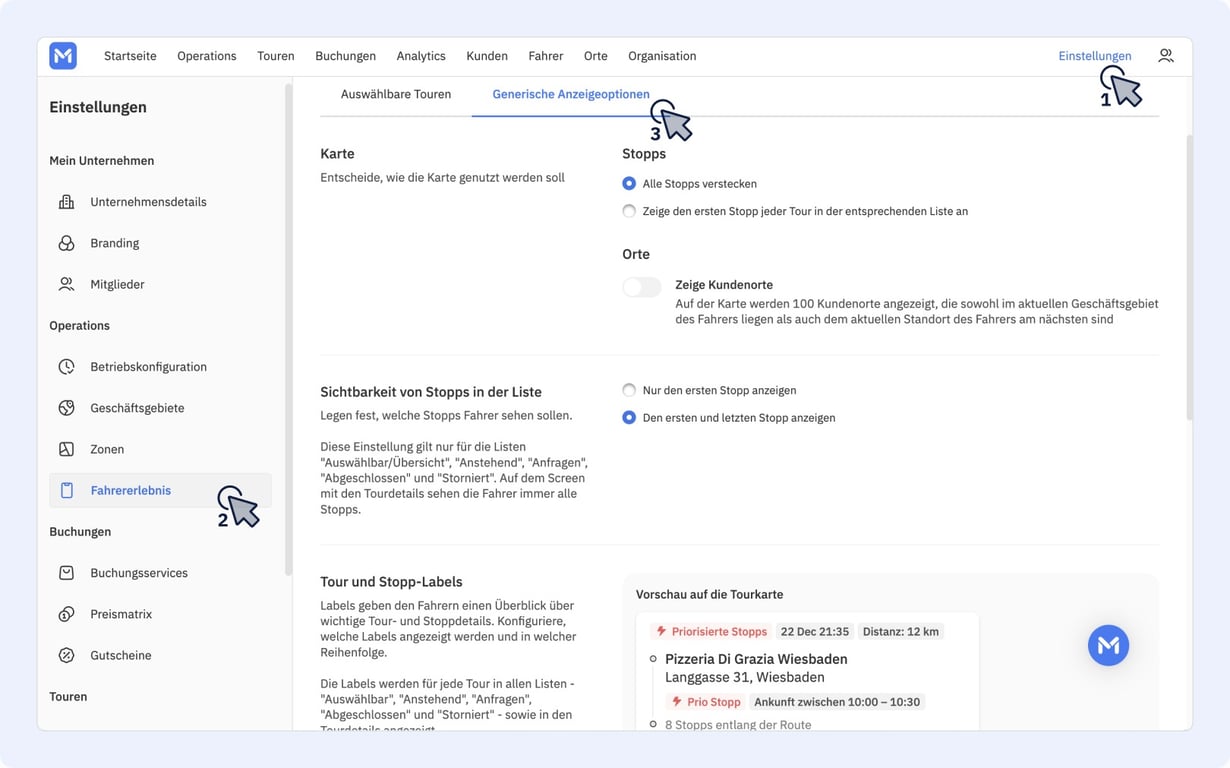The width and height of the screenshot is (1230, 768).
Task: Click the Fahrererlebnis clipboard icon
Action: click(66, 490)
